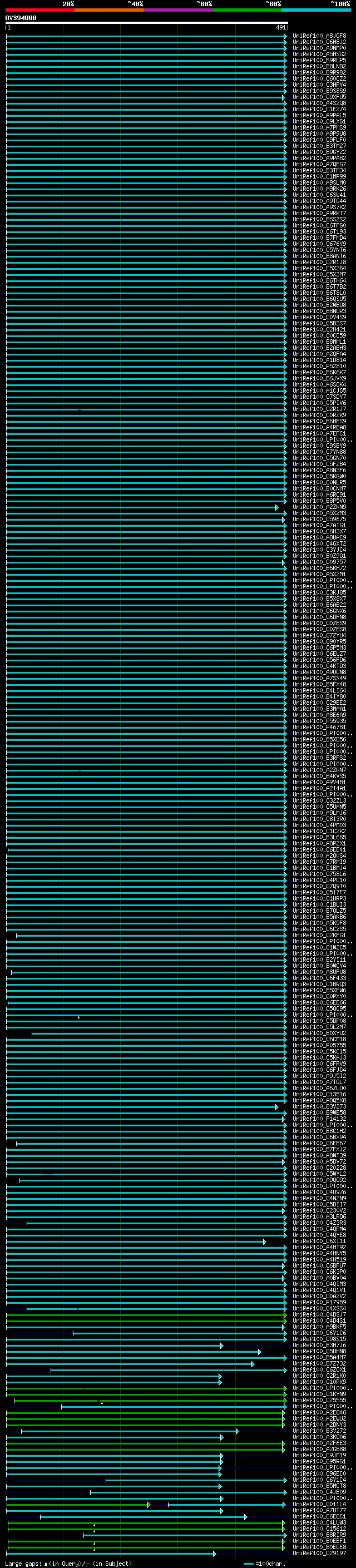The height and width of the screenshot is (1568, 356).
Task: Select the UniRef100_P52810 label
Action: 319,367
